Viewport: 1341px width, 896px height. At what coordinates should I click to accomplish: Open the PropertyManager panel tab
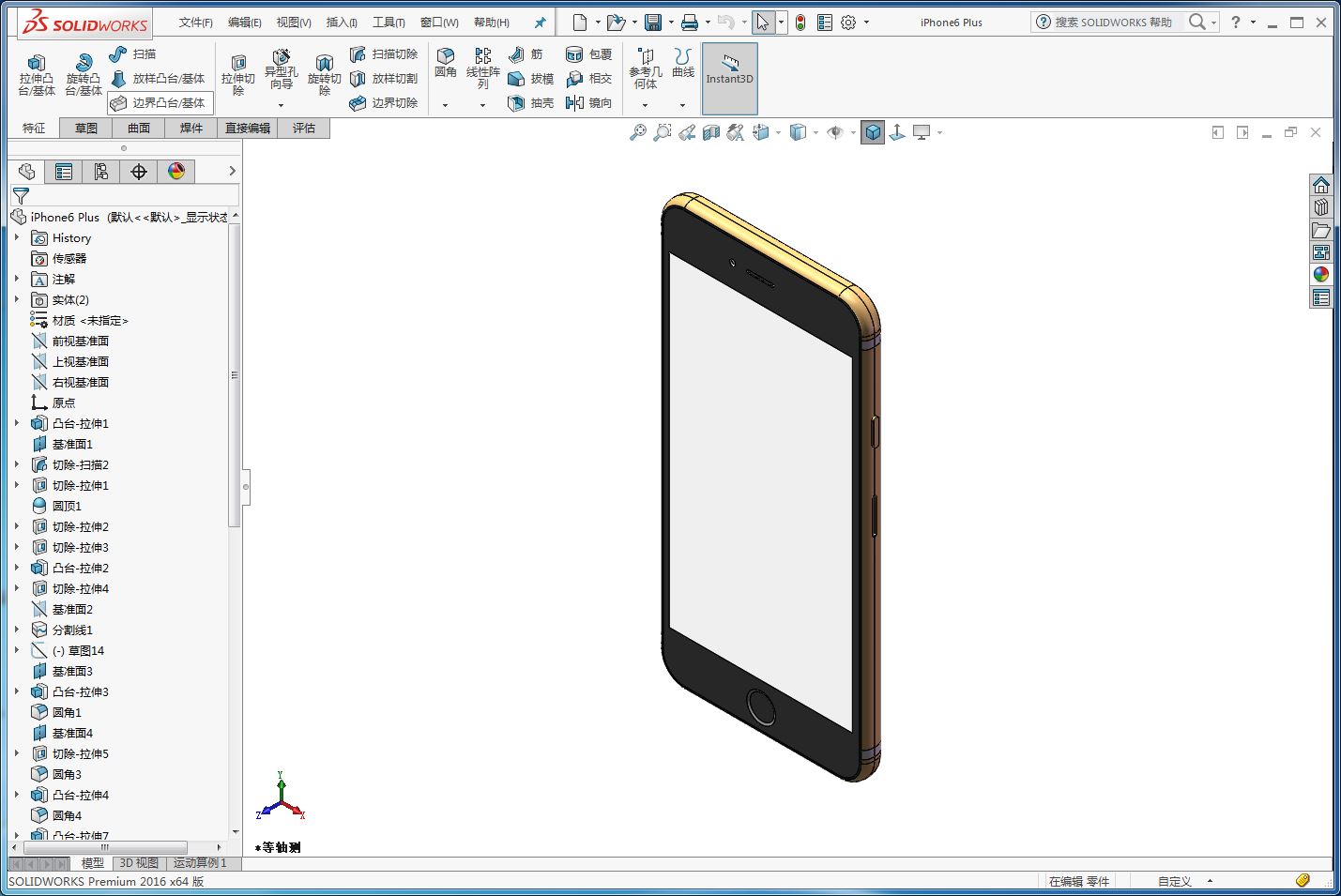(63, 172)
